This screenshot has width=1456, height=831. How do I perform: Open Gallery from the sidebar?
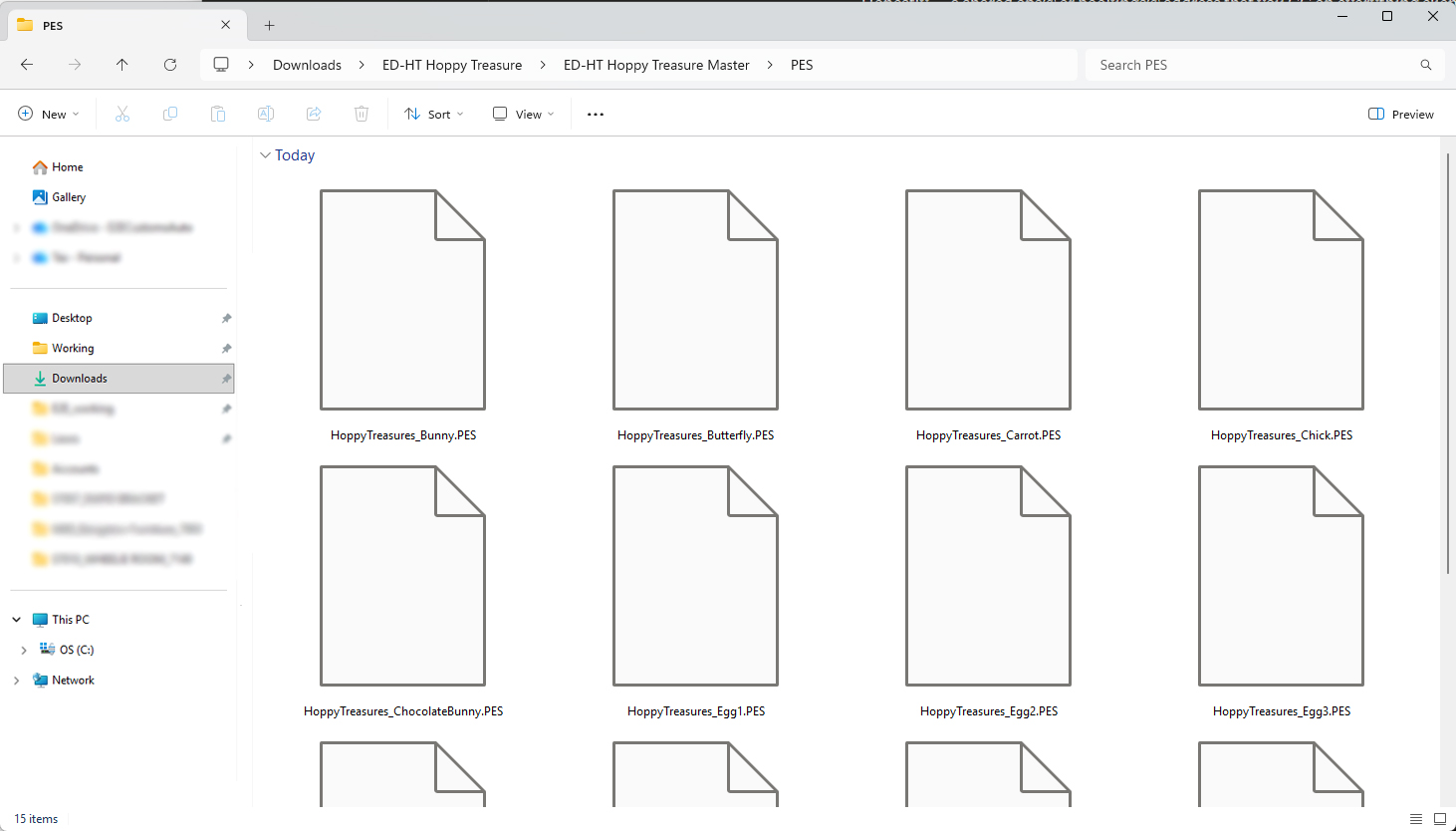[x=69, y=196]
